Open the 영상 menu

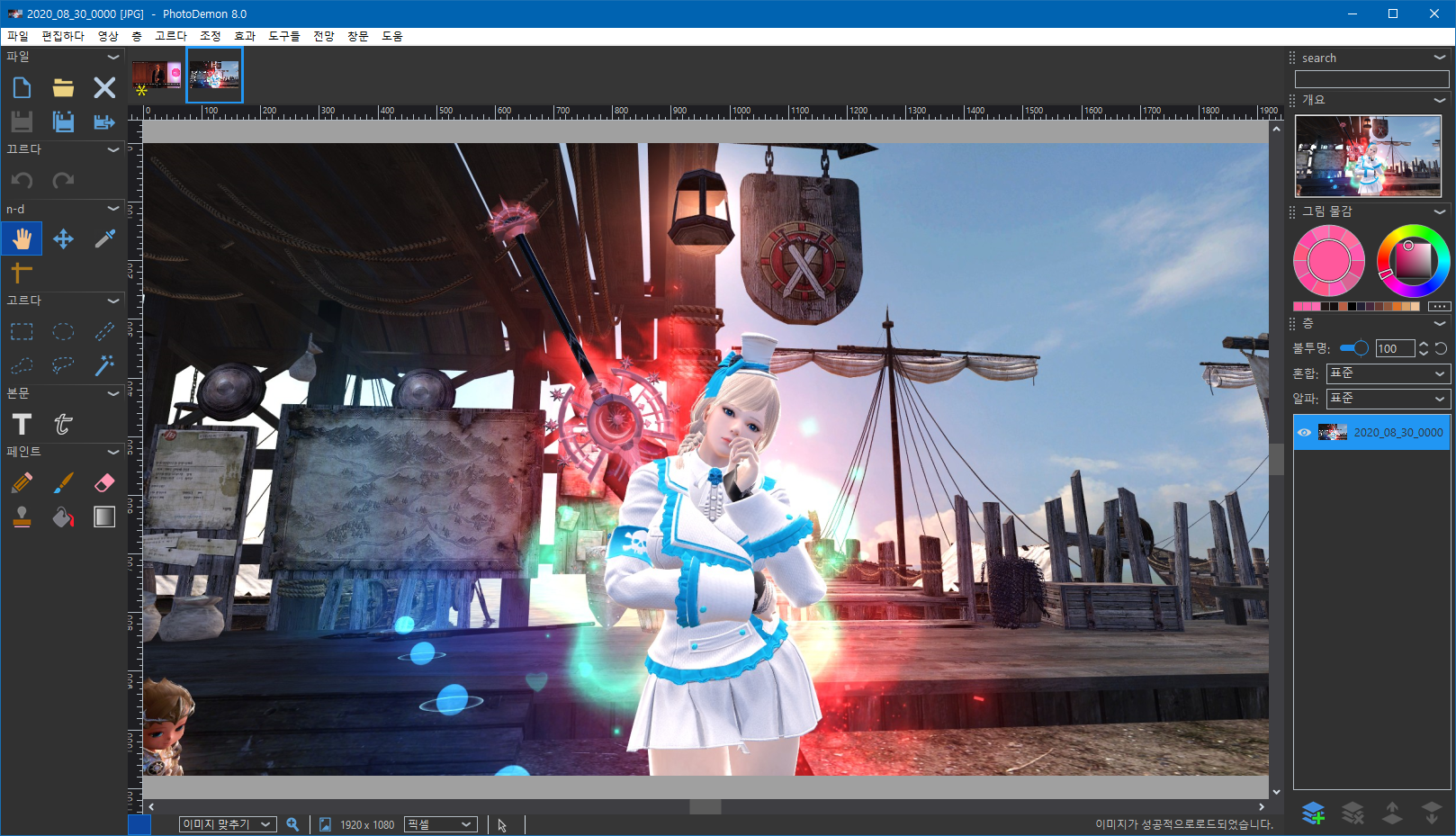(x=108, y=36)
